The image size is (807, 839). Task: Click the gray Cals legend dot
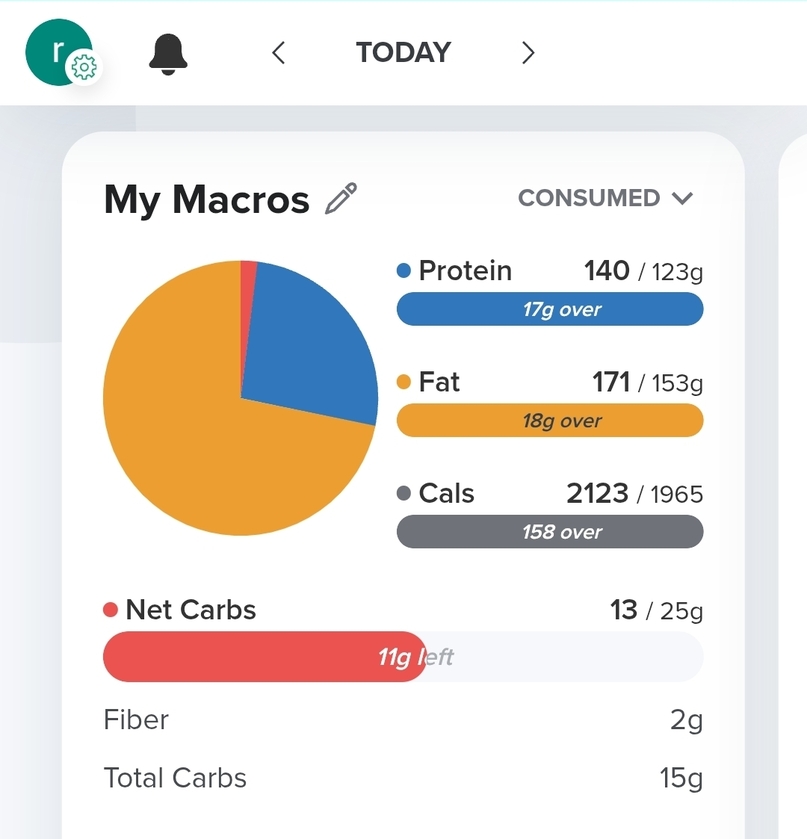pyautogui.click(x=404, y=494)
